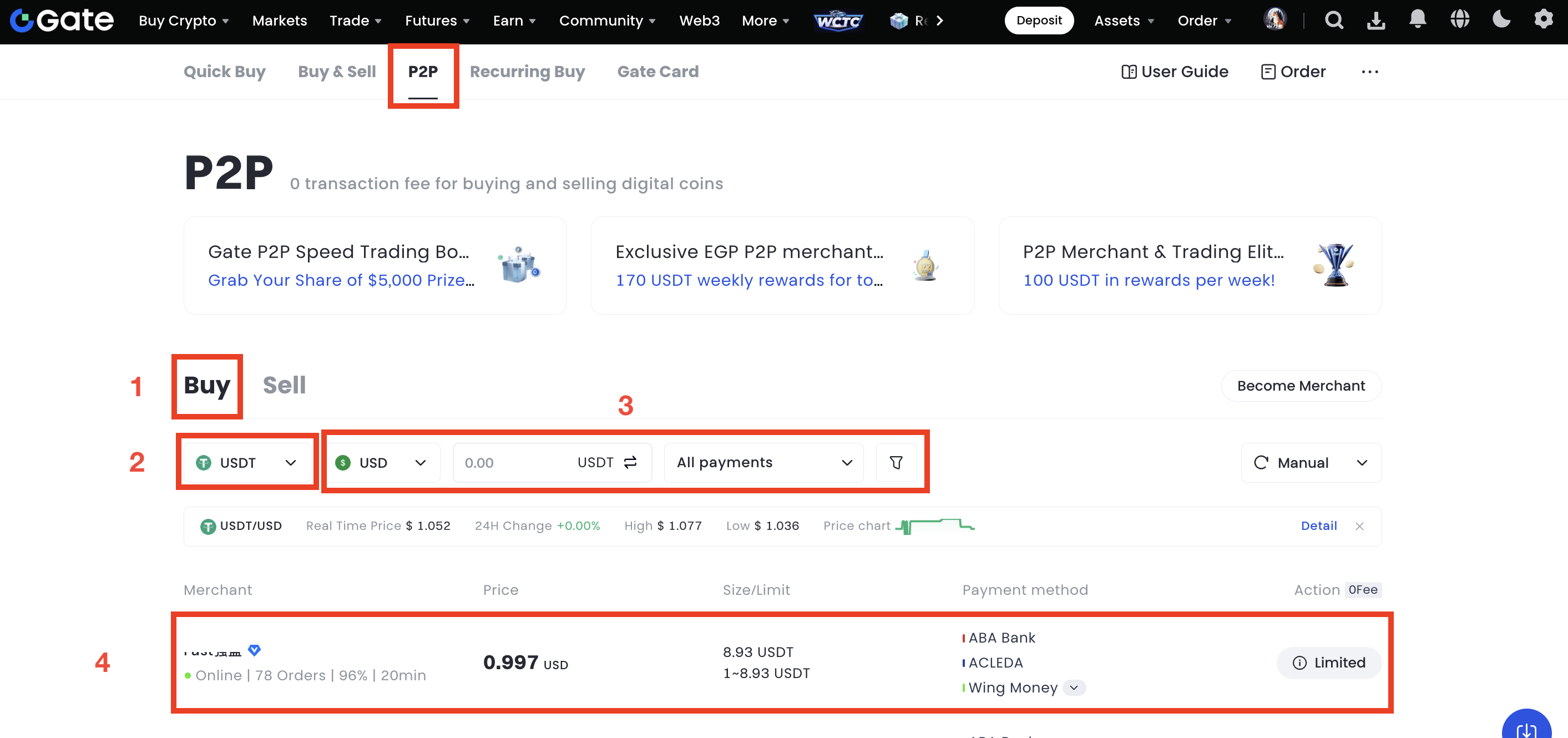
Task: Open the language globe icon
Action: pyautogui.click(x=1460, y=20)
